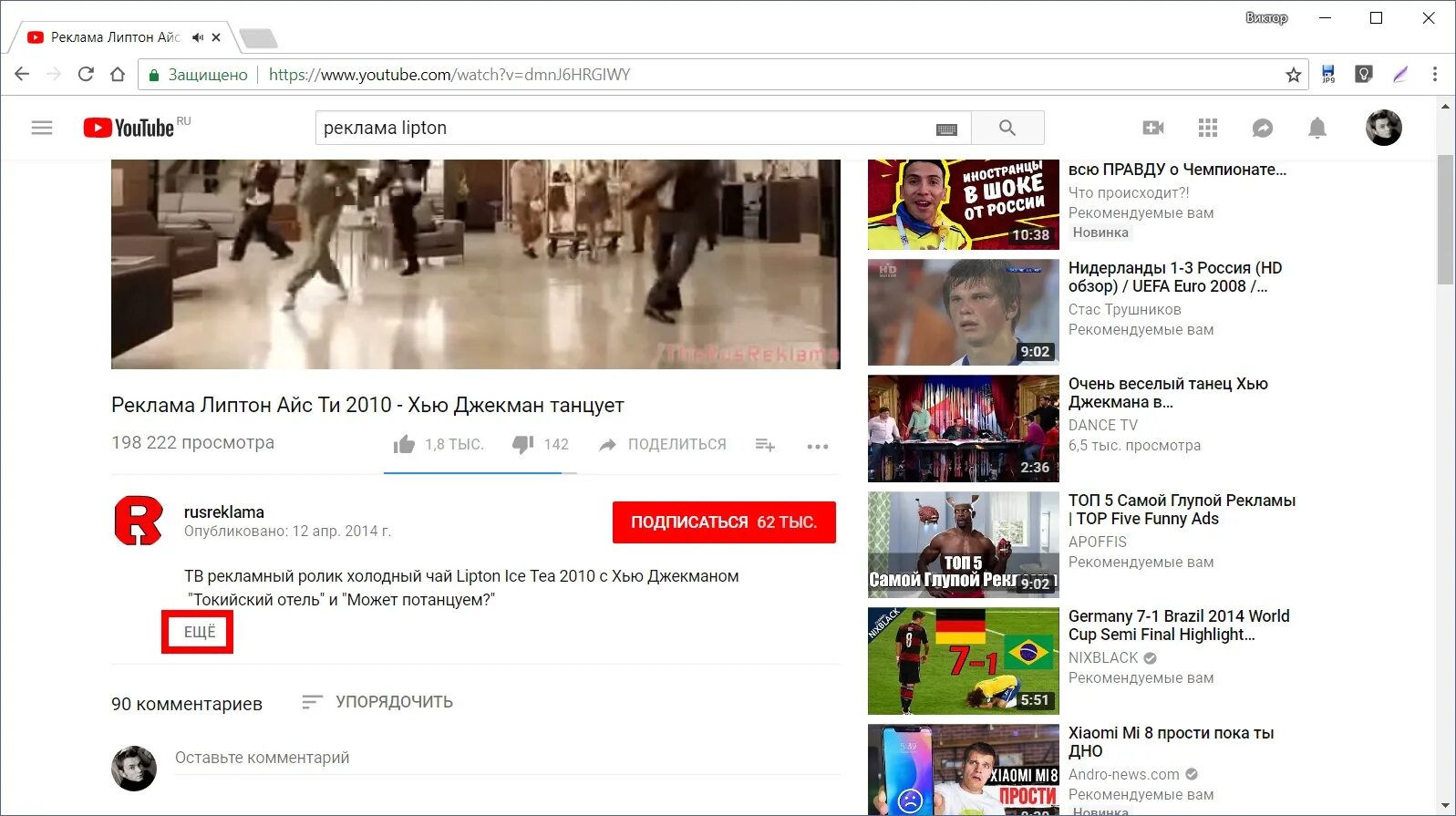
Task: Click the page vertical scrollbar thumb
Action: (x=1445, y=219)
